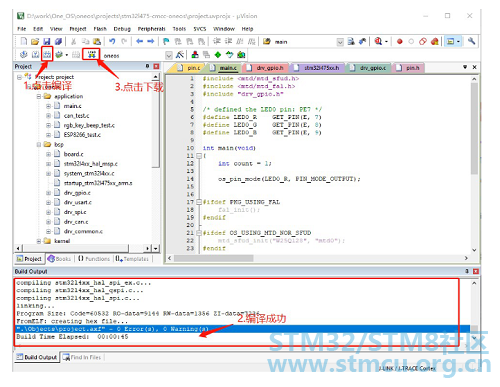Click the editor horizontal scrollbar thumb
This screenshot has width=500, height=387.
pyautogui.click(x=214, y=258)
